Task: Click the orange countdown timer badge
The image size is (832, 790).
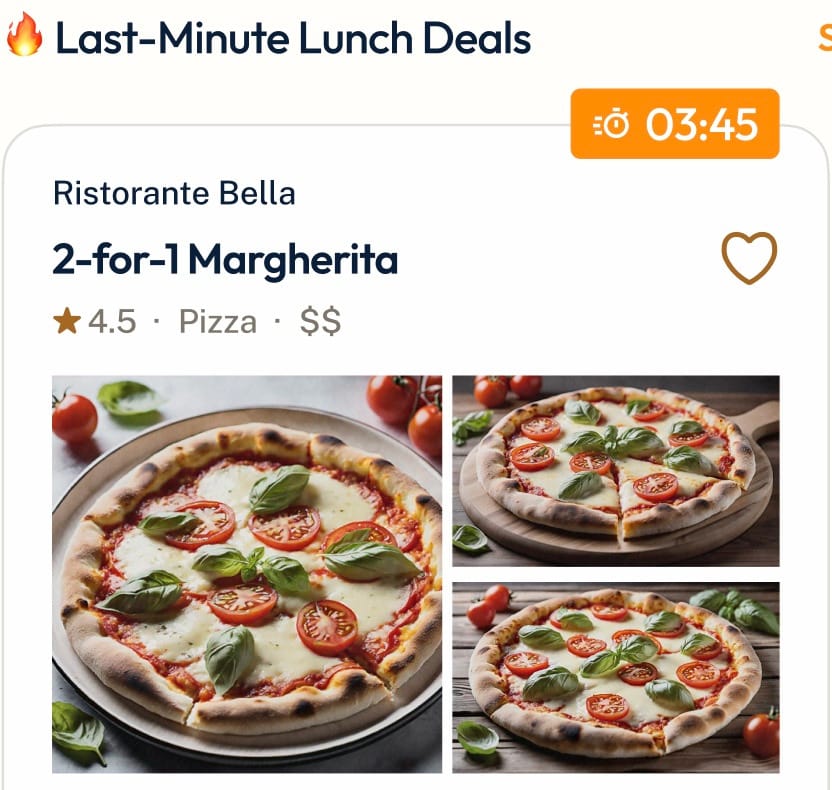Action: tap(674, 124)
